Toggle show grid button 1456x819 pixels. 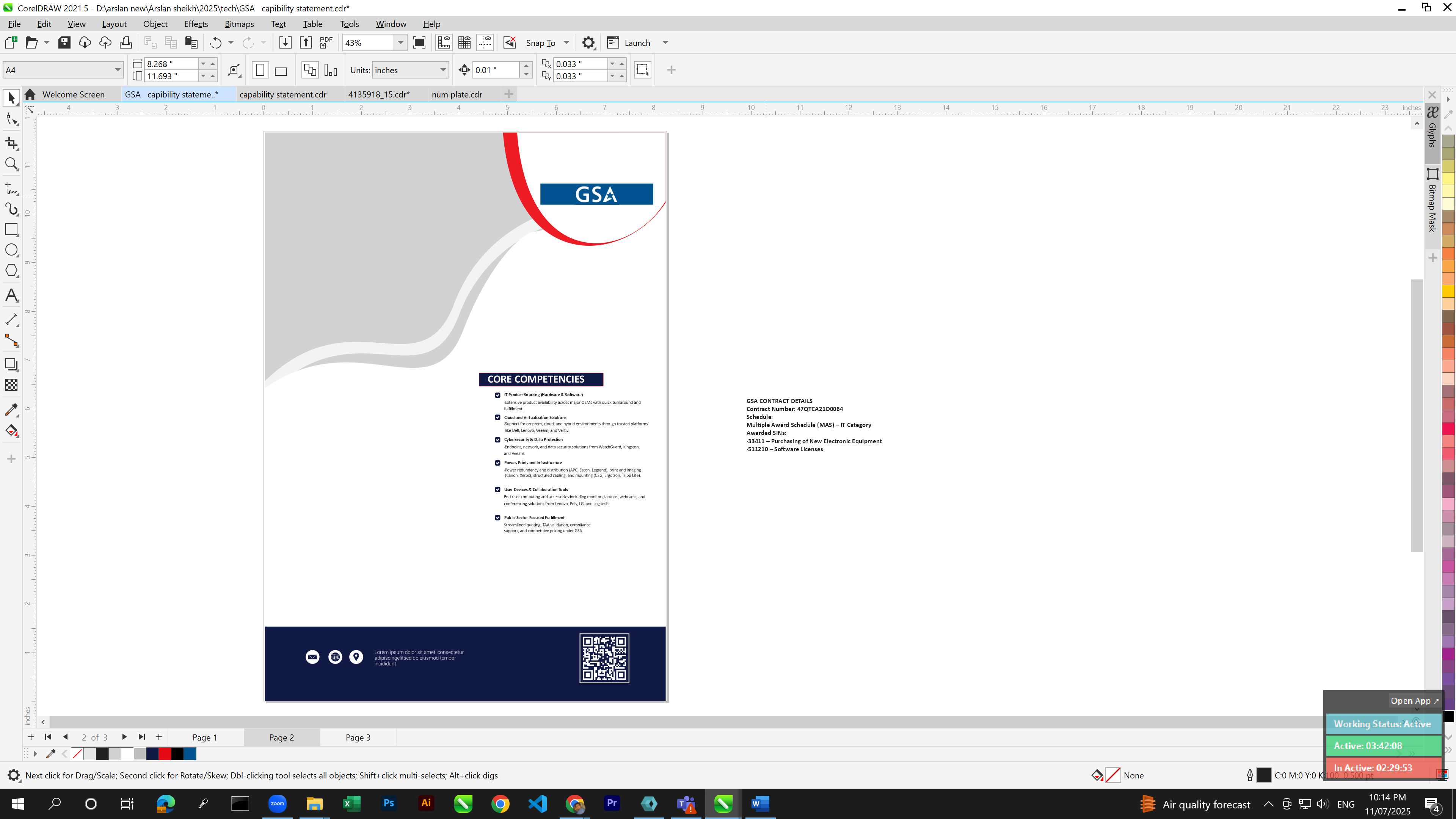[464, 42]
